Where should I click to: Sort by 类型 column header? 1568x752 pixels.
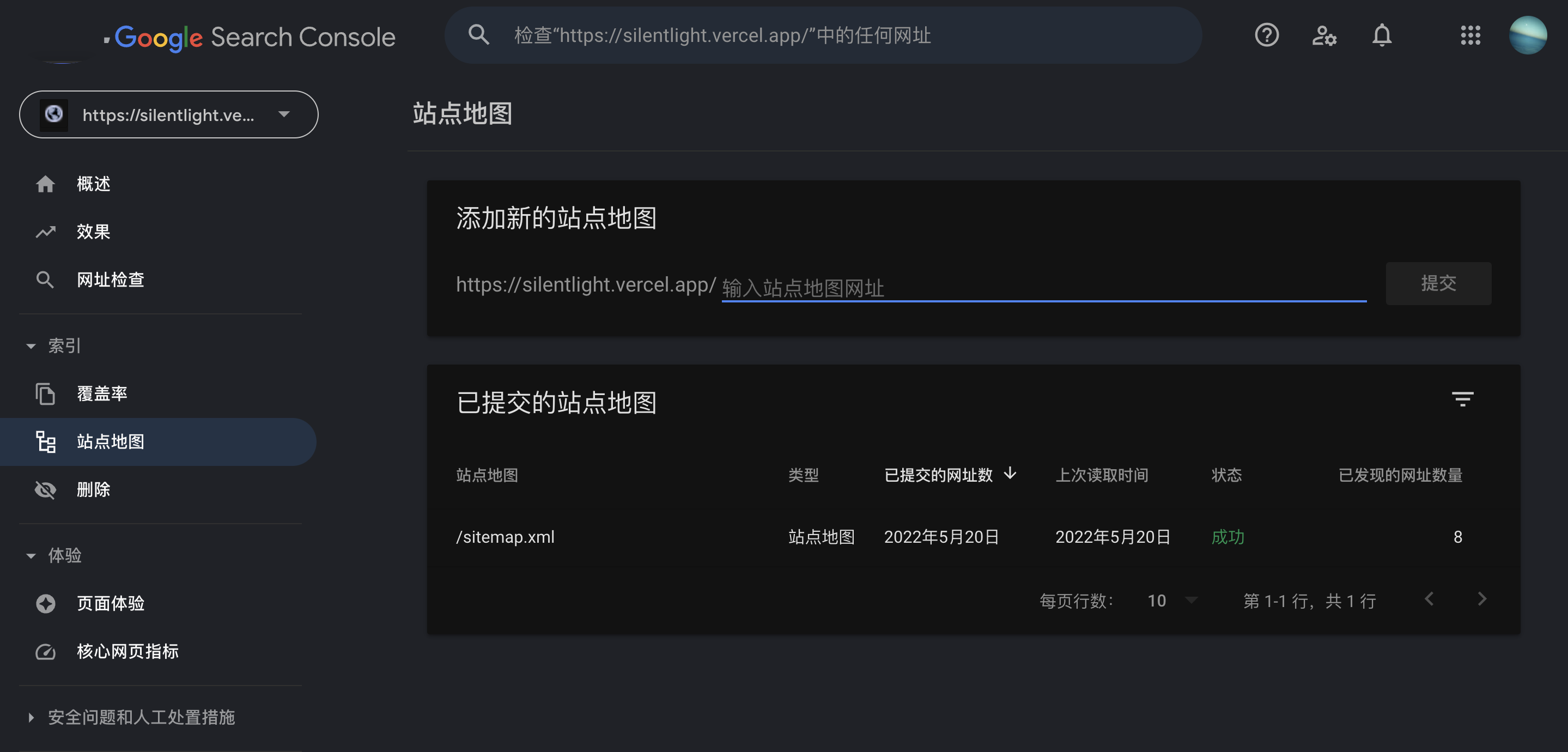[804, 475]
